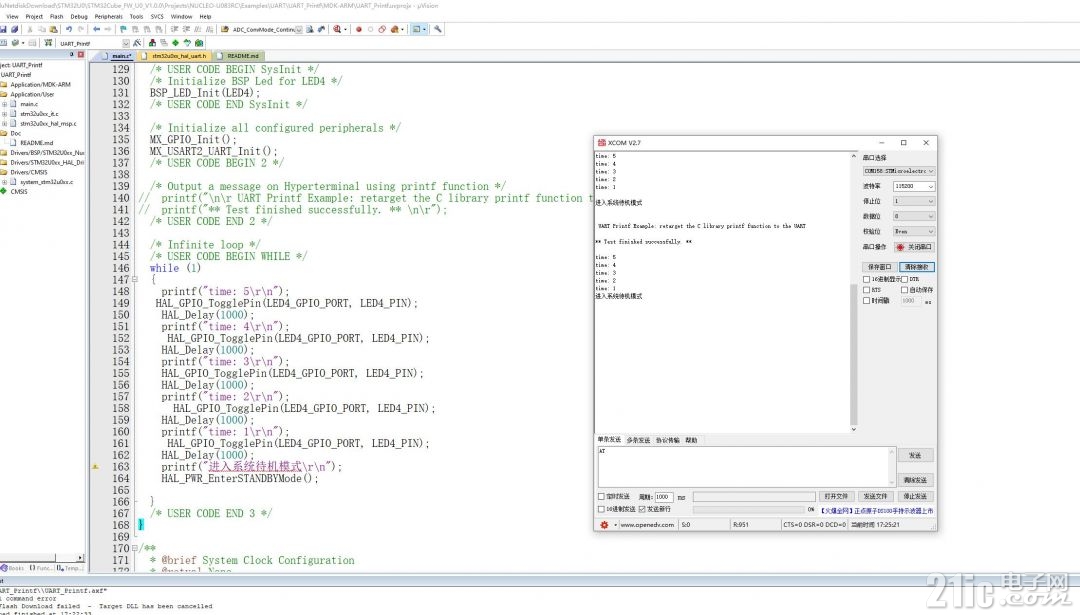Click the XCOM settings gear icon
The height and width of the screenshot is (615, 1080).
pyautogui.click(x=604, y=525)
